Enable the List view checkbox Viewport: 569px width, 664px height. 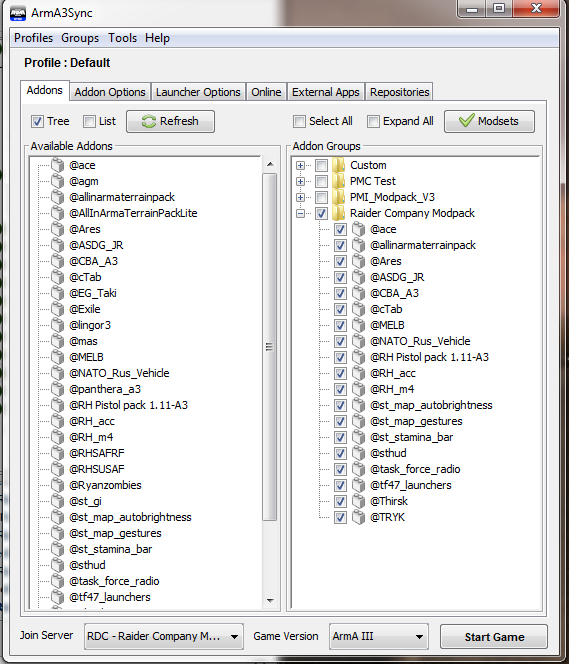point(89,122)
